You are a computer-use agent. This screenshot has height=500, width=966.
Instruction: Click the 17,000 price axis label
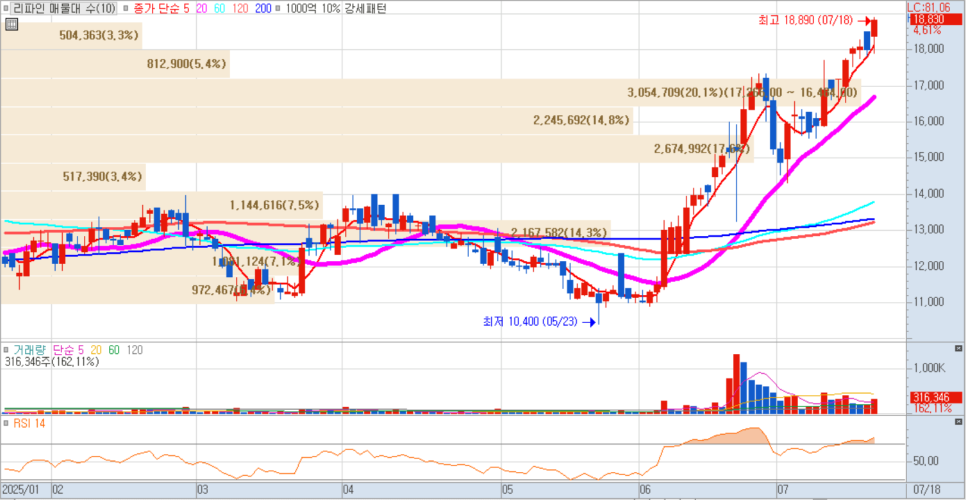928,85
